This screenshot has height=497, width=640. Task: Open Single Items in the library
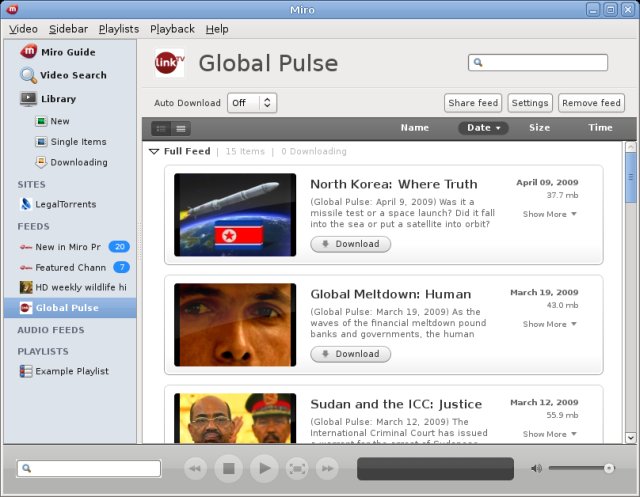[69, 142]
